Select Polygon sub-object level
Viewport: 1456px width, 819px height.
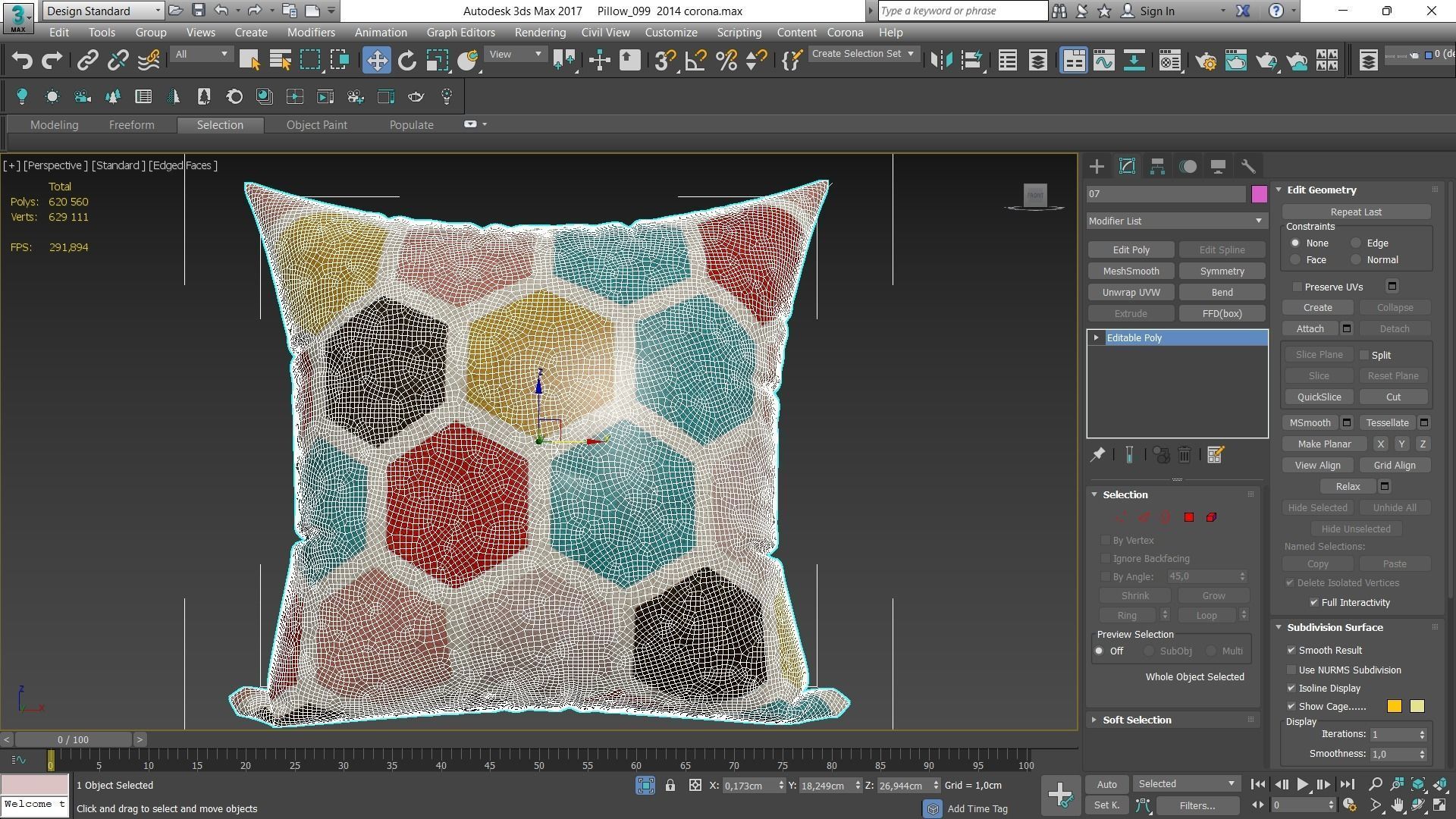pyautogui.click(x=1189, y=517)
